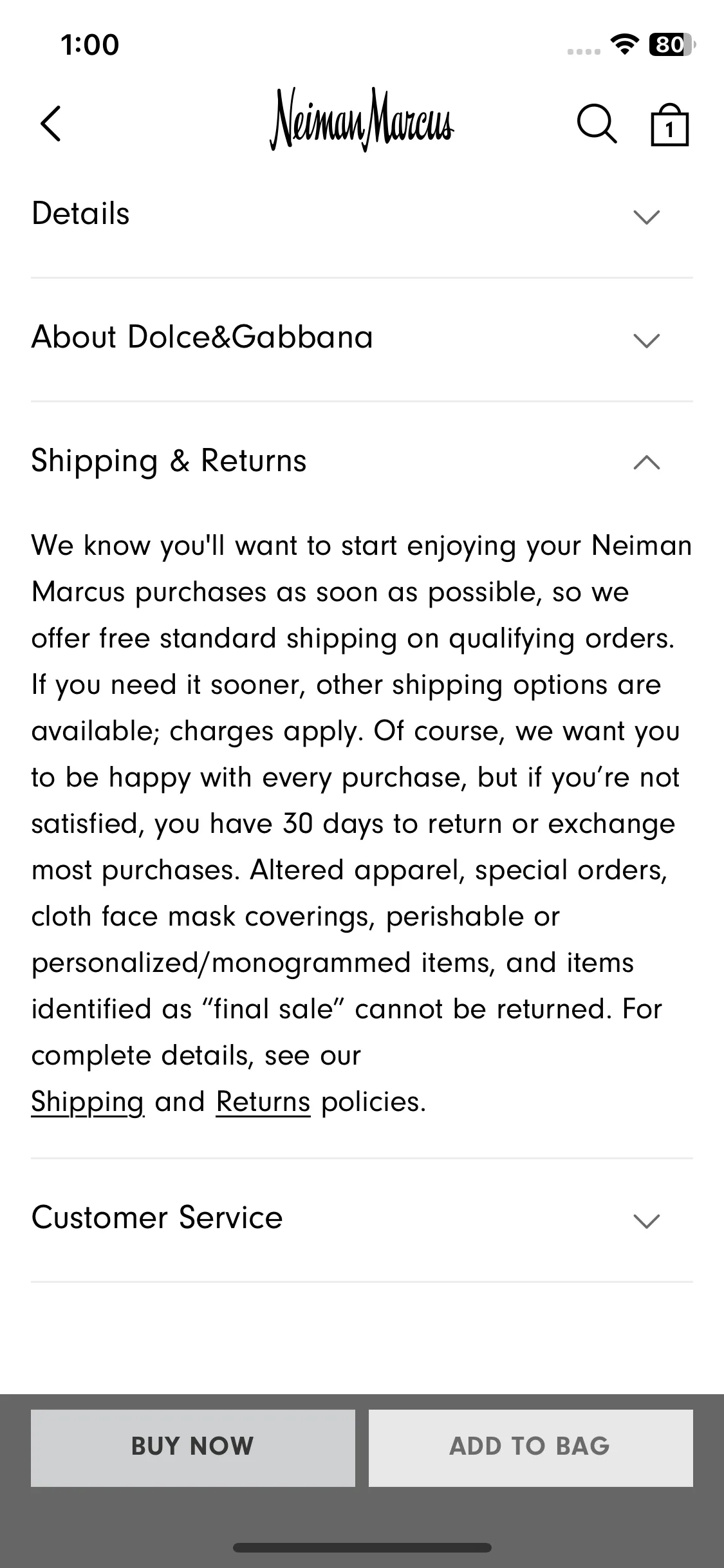
Task: Follow the Shipping policy link
Action: 88,1102
